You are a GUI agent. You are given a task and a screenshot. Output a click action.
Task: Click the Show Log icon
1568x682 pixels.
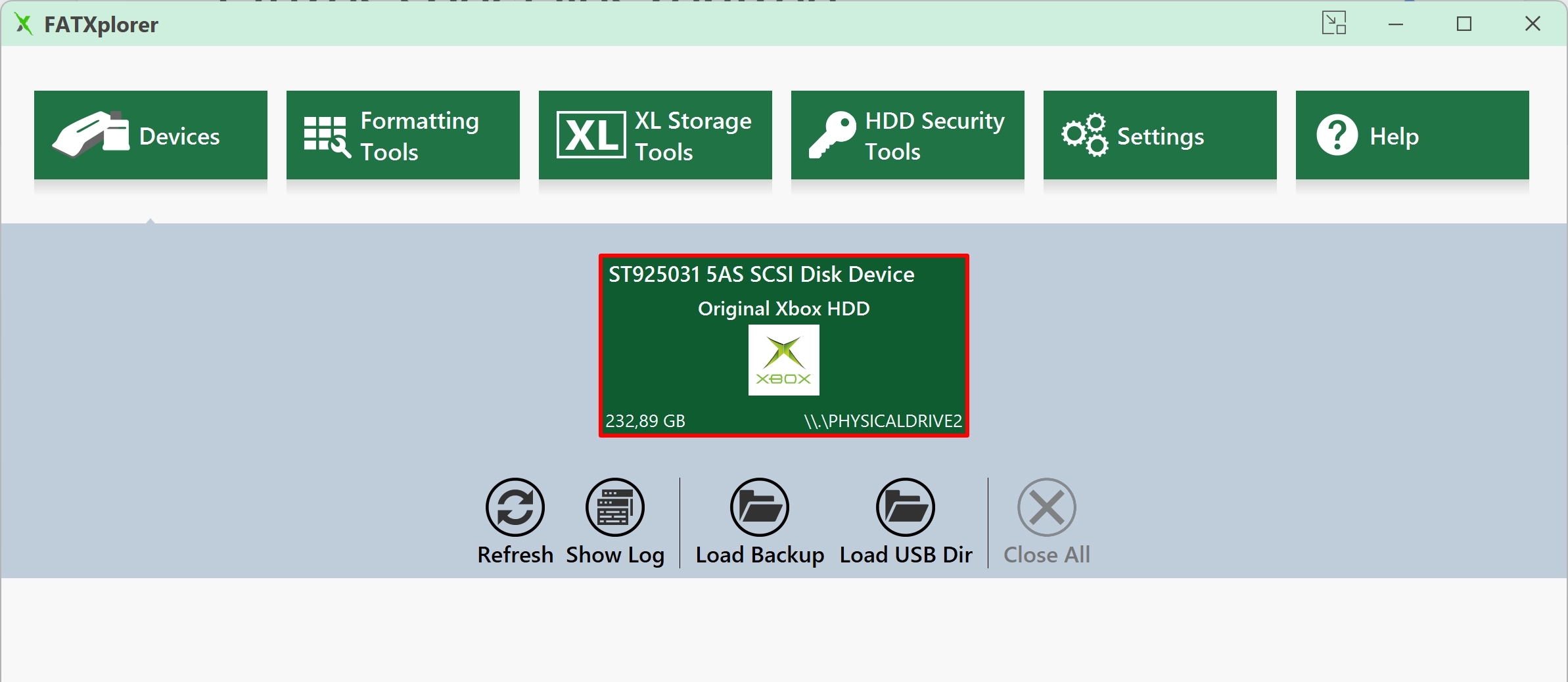(615, 507)
